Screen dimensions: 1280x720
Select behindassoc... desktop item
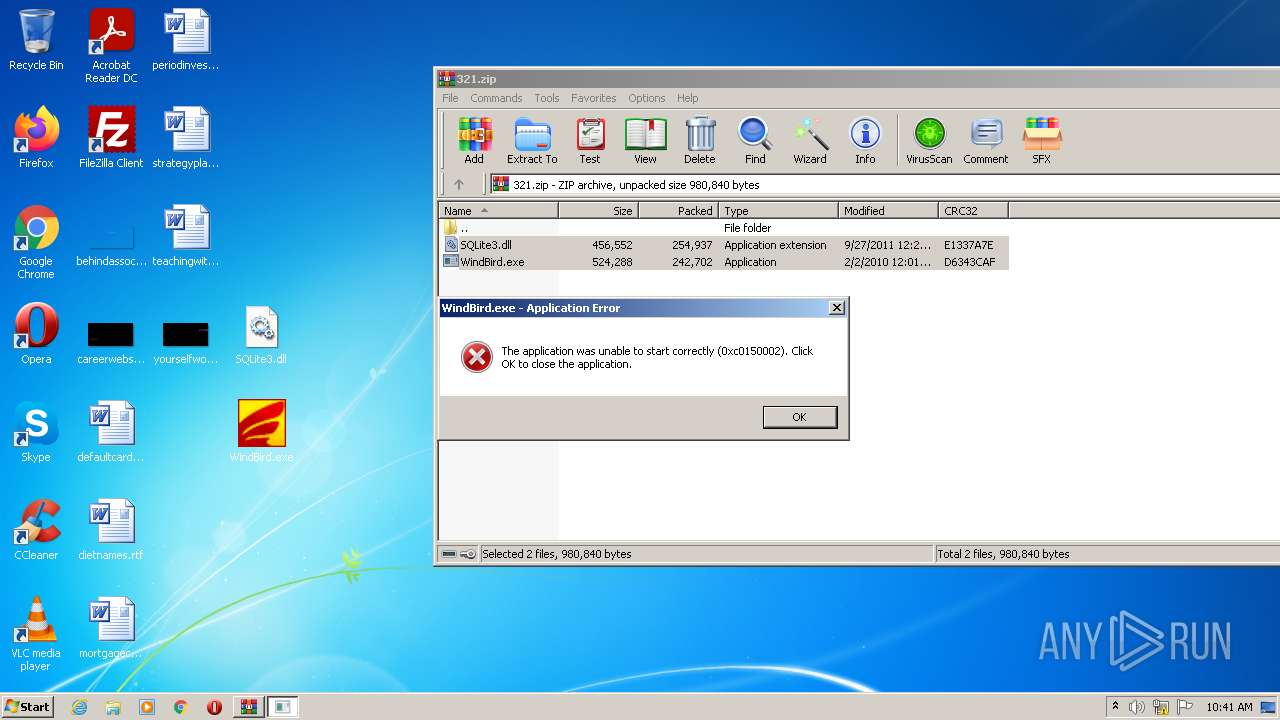click(111, 242)
